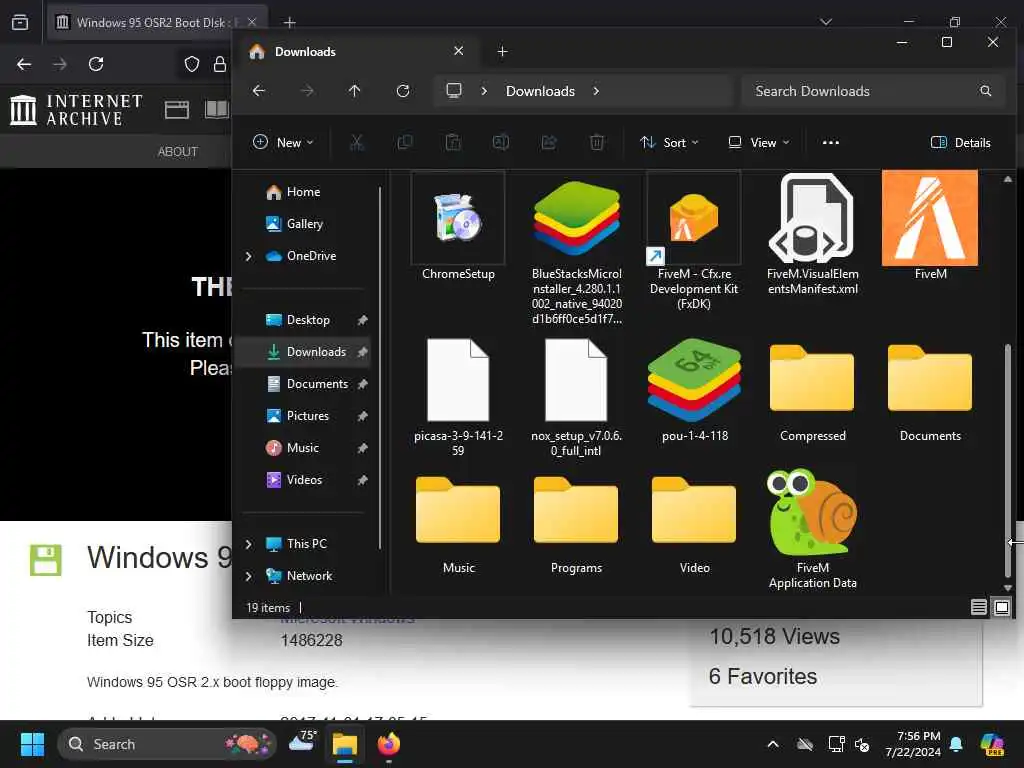Viewport: 1024px width, 768px height.
Task: Click the Delete trash toolbar icon
Action: [597, 142]
